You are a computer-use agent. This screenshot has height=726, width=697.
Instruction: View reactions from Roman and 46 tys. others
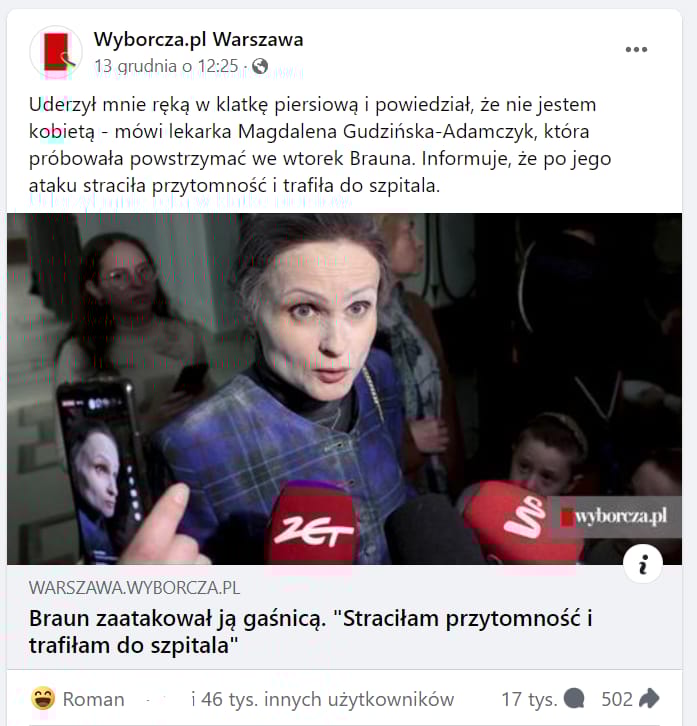[x=242, y=699]
